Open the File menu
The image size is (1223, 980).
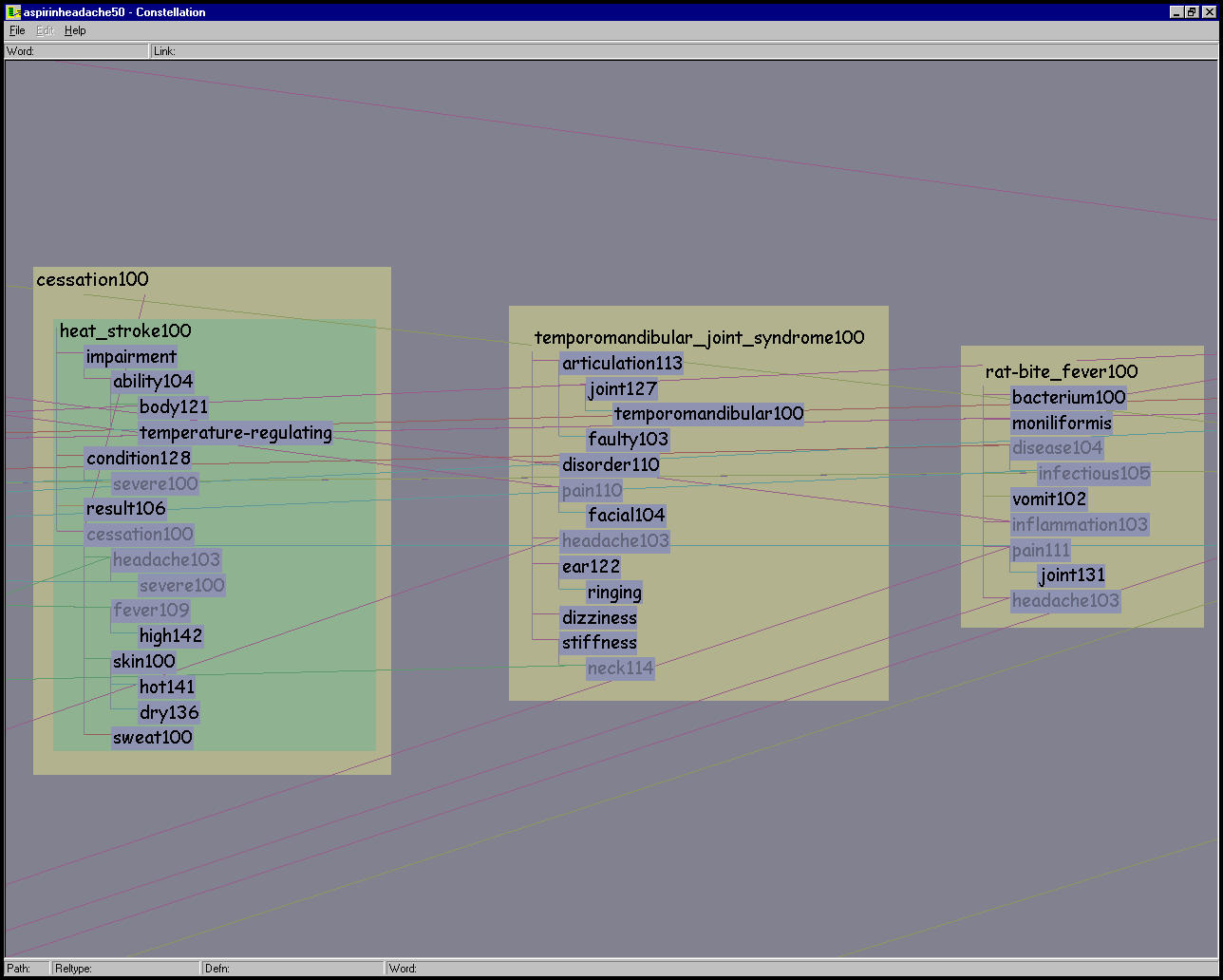[17, 30]
